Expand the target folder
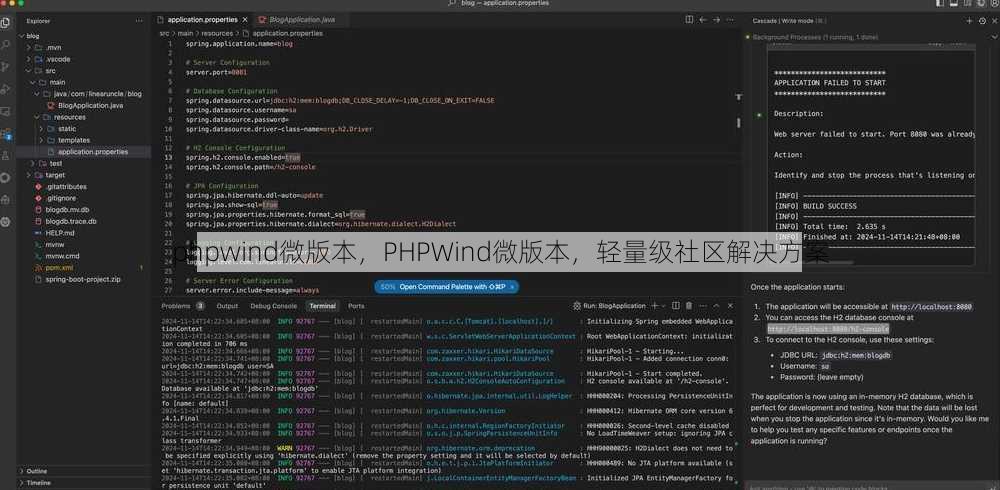 (x=28, y=175)
